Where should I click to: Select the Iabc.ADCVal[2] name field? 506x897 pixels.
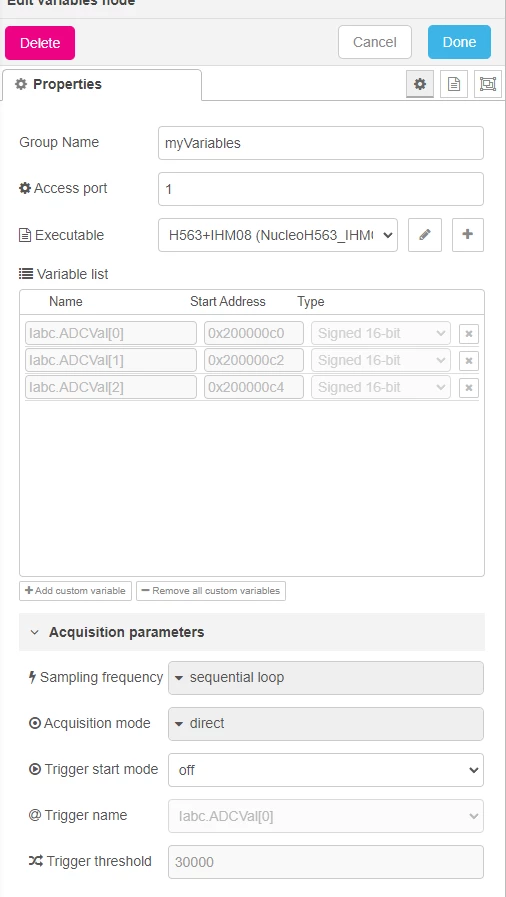[x=111, y=387]
